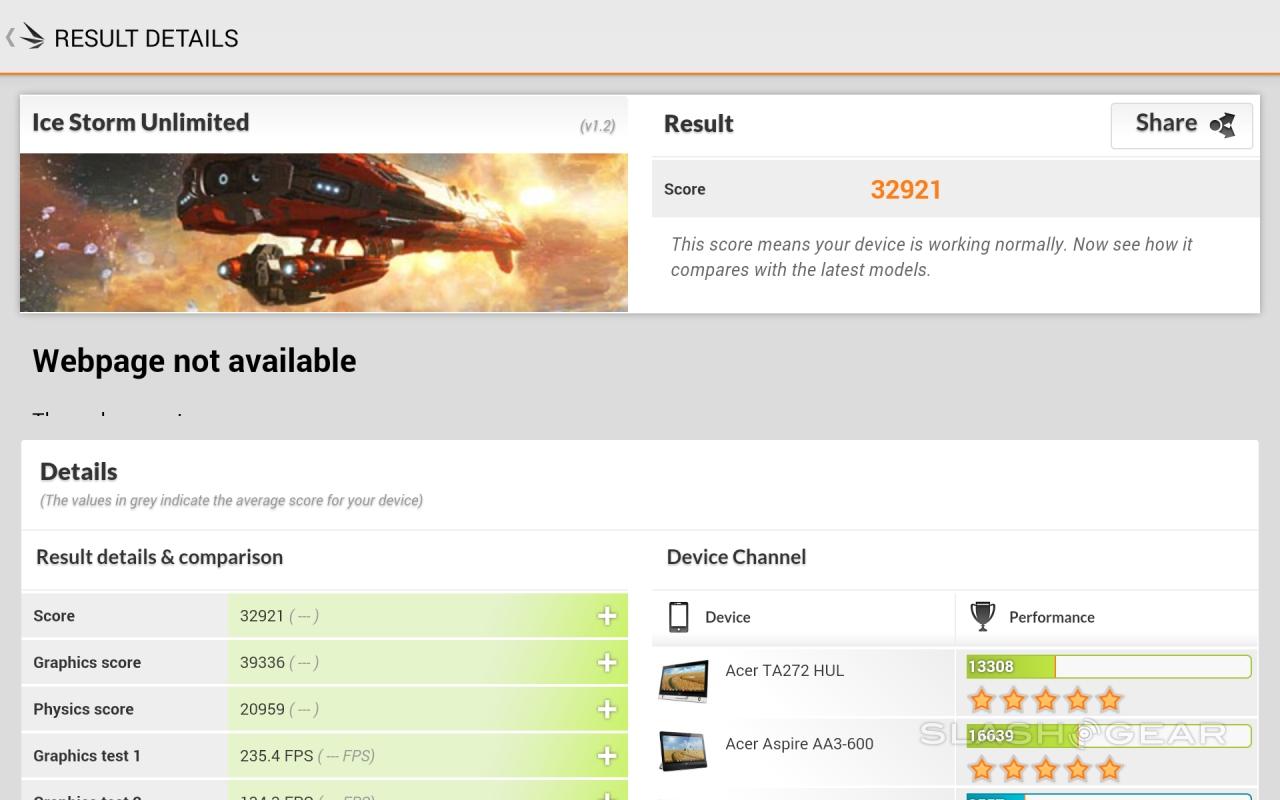Select the Acer TA272 HUL device name
Viewport: 1280px width, 800px height.
(784, 671)
